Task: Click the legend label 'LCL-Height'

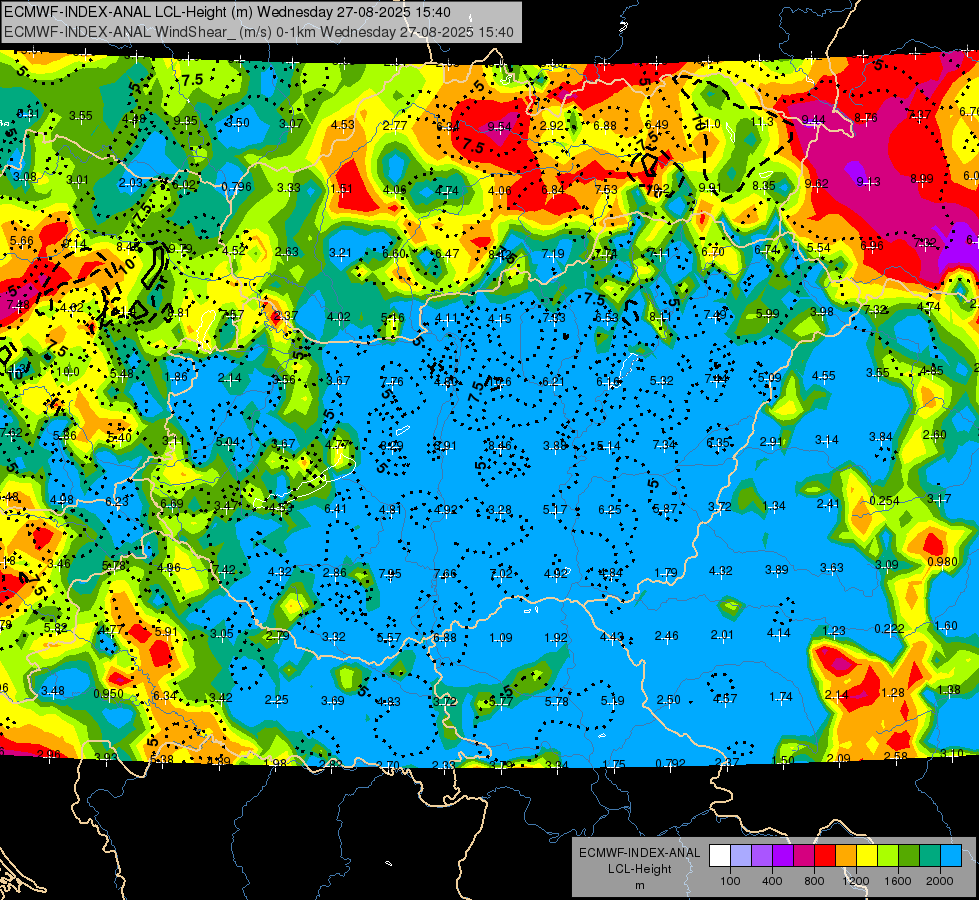Action: [x=639, y=869]
